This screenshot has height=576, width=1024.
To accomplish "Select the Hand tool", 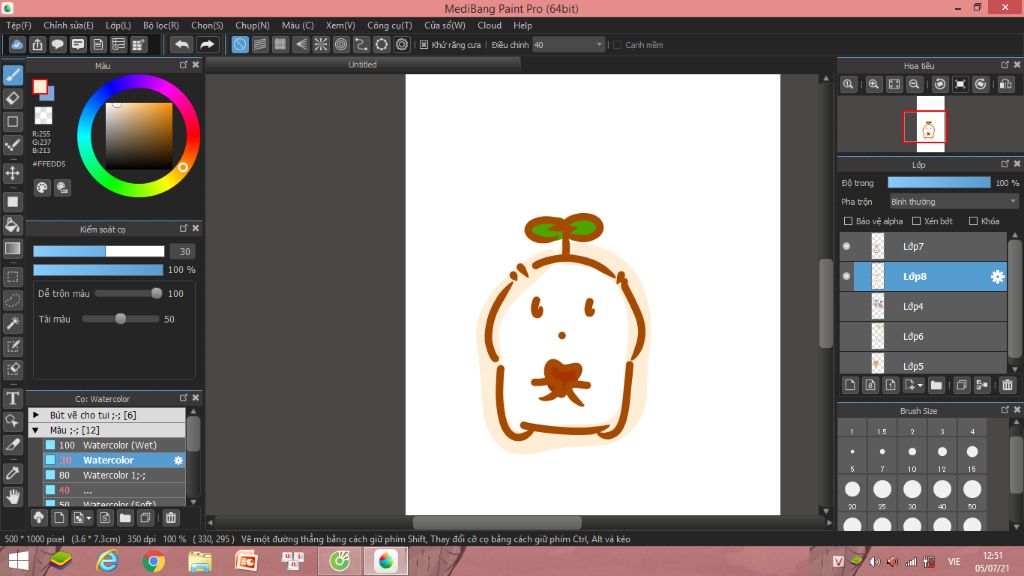I will click(x=13, y=496).
